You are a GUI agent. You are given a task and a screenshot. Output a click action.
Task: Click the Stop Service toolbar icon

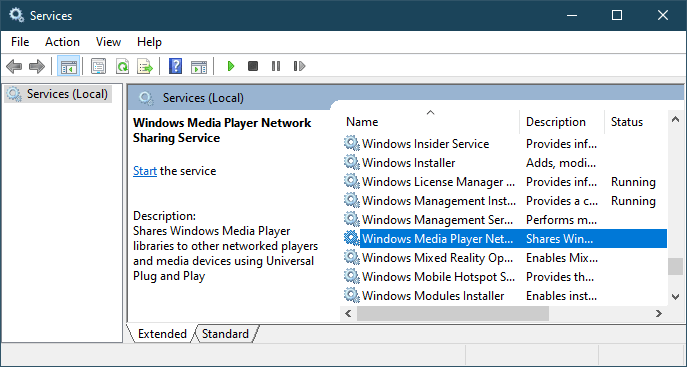coord(253,66)
